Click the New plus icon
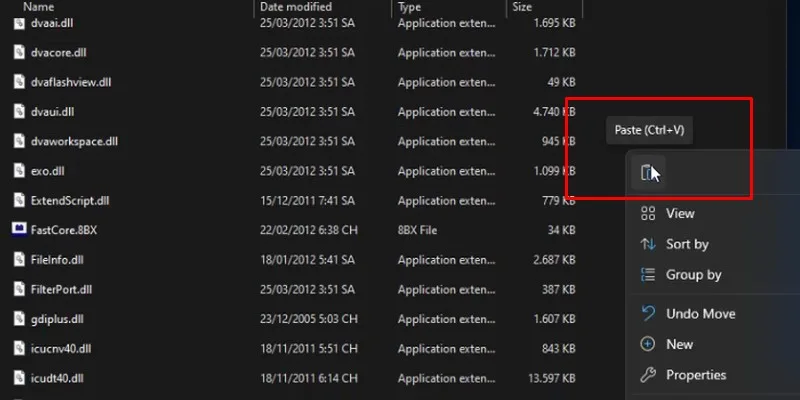Image resolution: width=800 pixels, height=400 pixels. [x=648, y=344]
